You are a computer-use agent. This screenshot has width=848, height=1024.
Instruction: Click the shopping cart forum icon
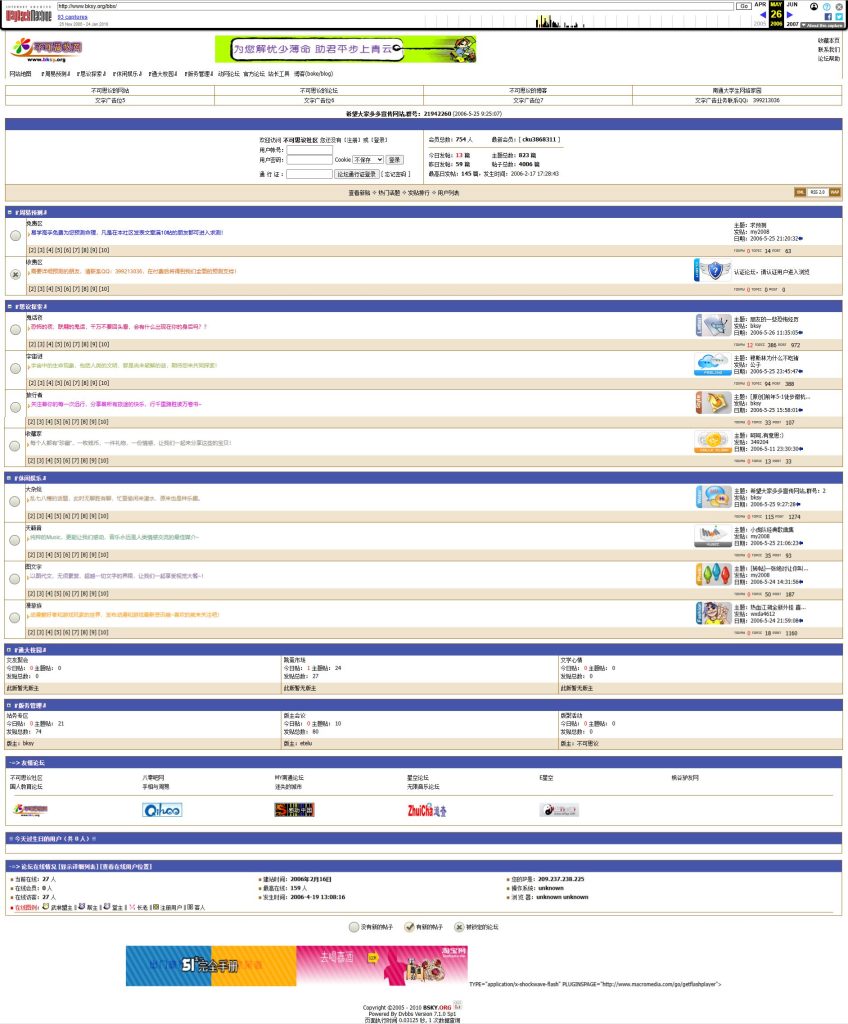pyautogui.click(x=714, y=325)
